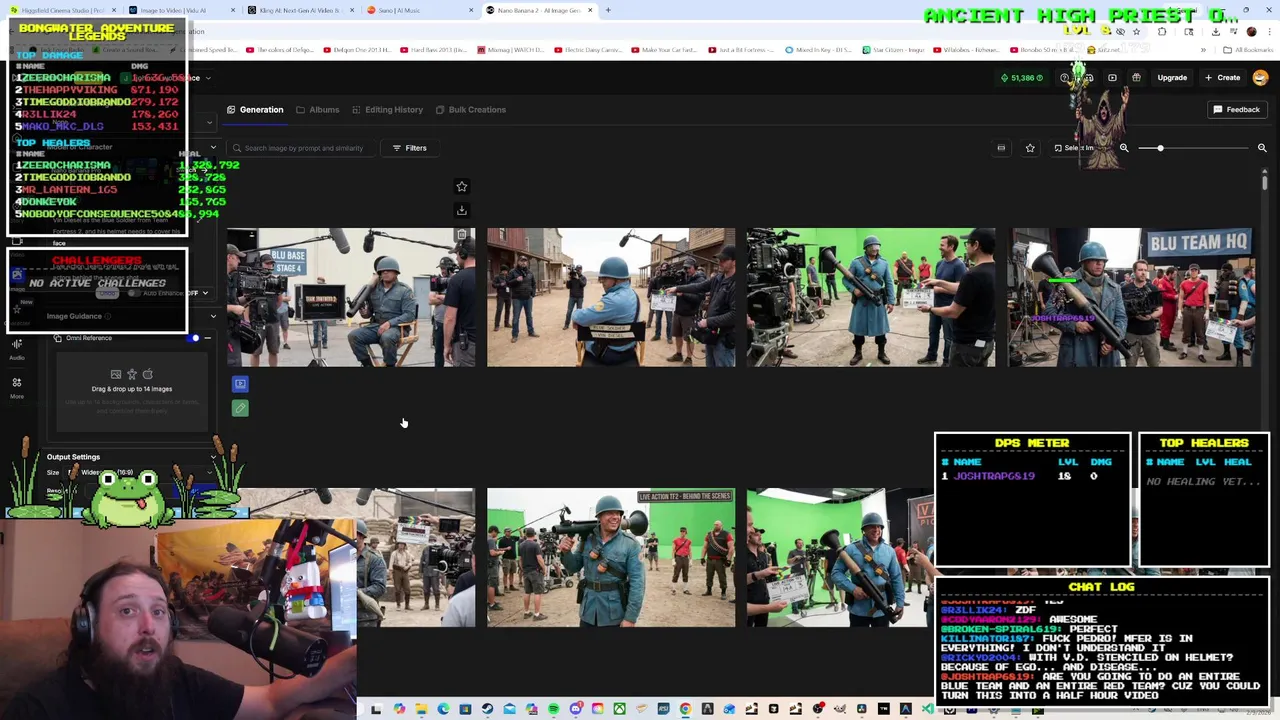Adjust the thumbnail zoom slider handle
The height and width of the screenshot is (720, 1280).
pyautogui.click(x=1160, y=148)
